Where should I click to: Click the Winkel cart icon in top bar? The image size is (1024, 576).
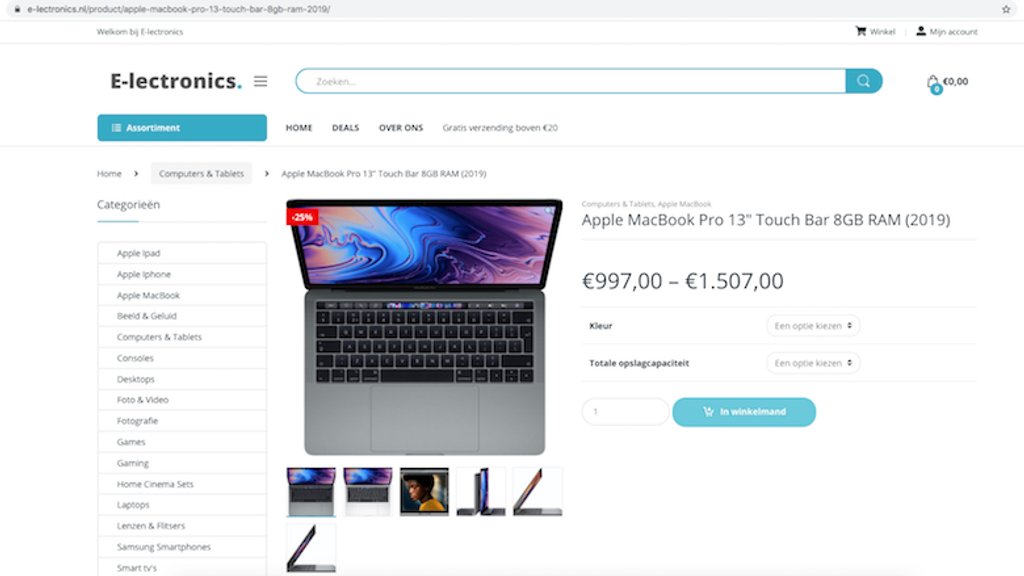click(861, 31)
